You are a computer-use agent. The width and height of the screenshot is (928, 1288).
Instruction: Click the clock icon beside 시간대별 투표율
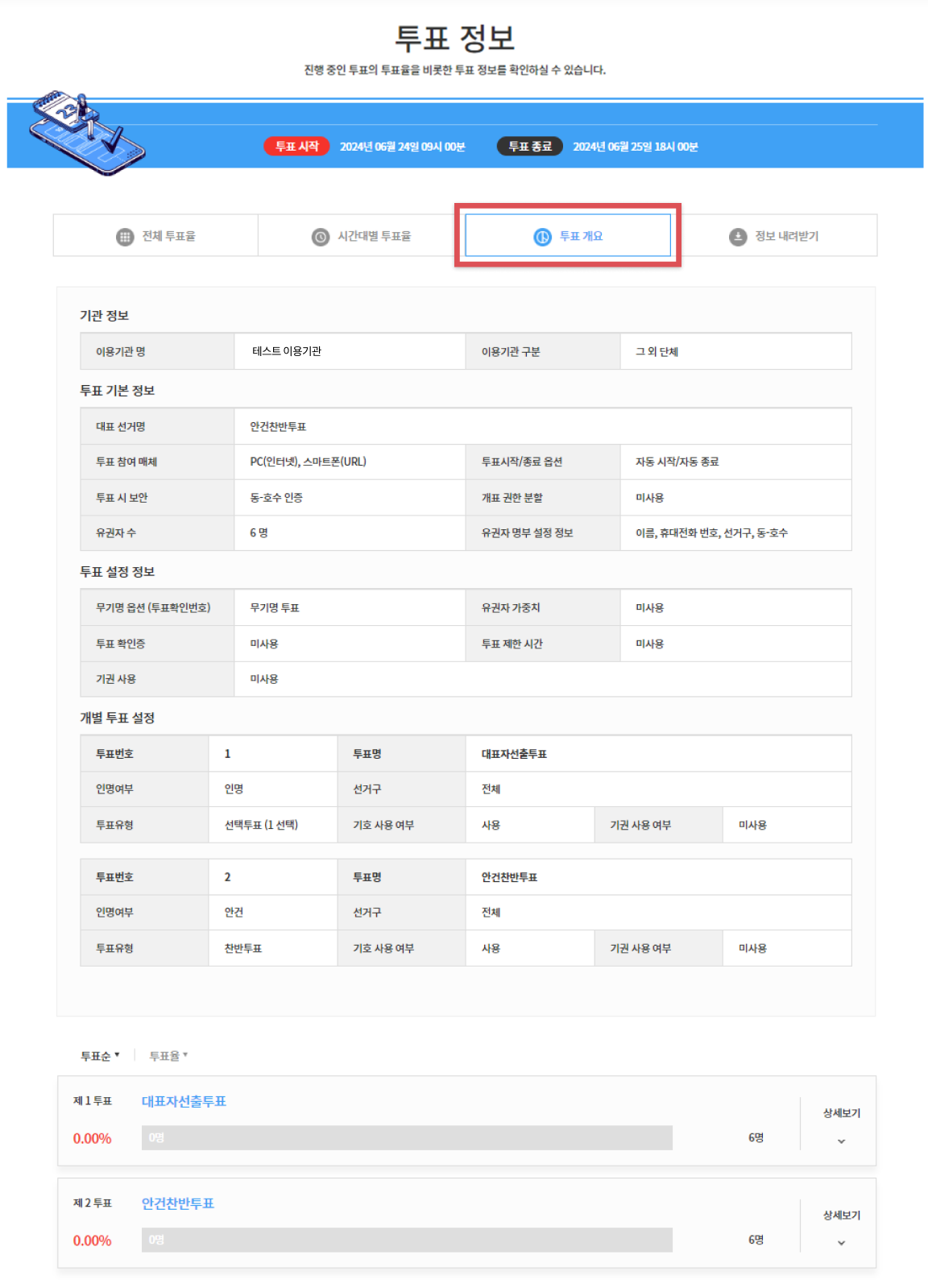[321, 237]
